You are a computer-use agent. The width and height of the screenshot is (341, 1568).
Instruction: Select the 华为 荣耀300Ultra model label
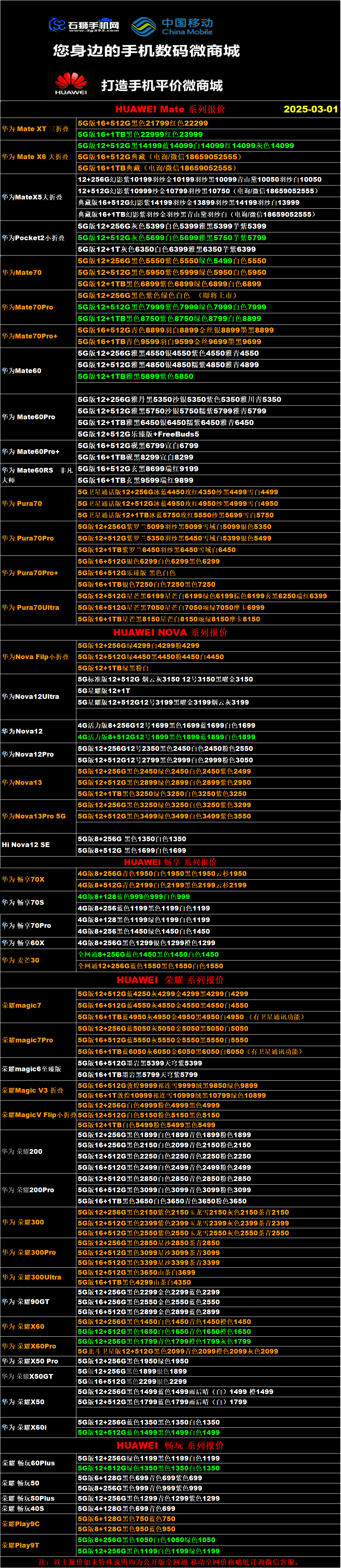coord(32,1277)
